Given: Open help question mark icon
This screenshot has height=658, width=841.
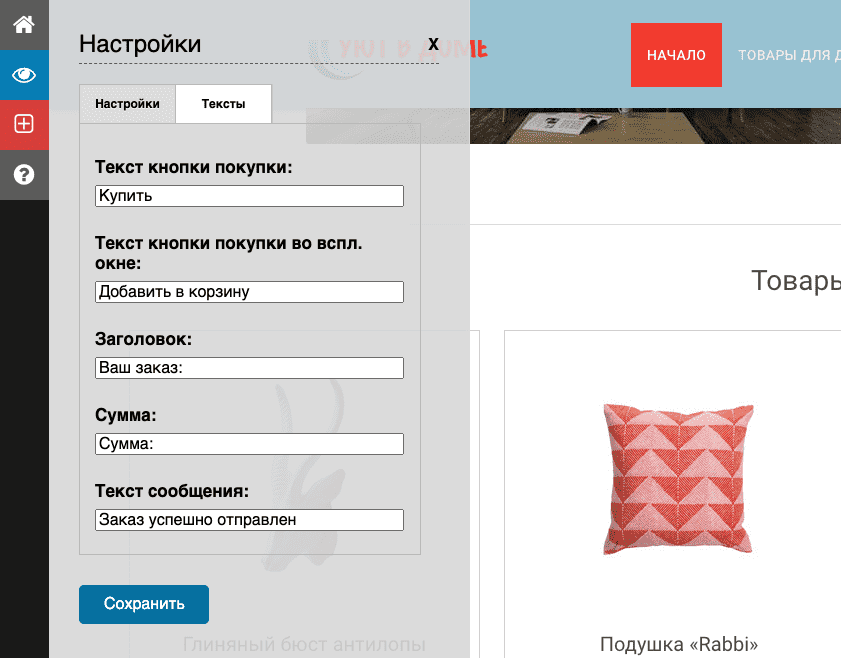Looking at the screenshot, I should 24,175.
